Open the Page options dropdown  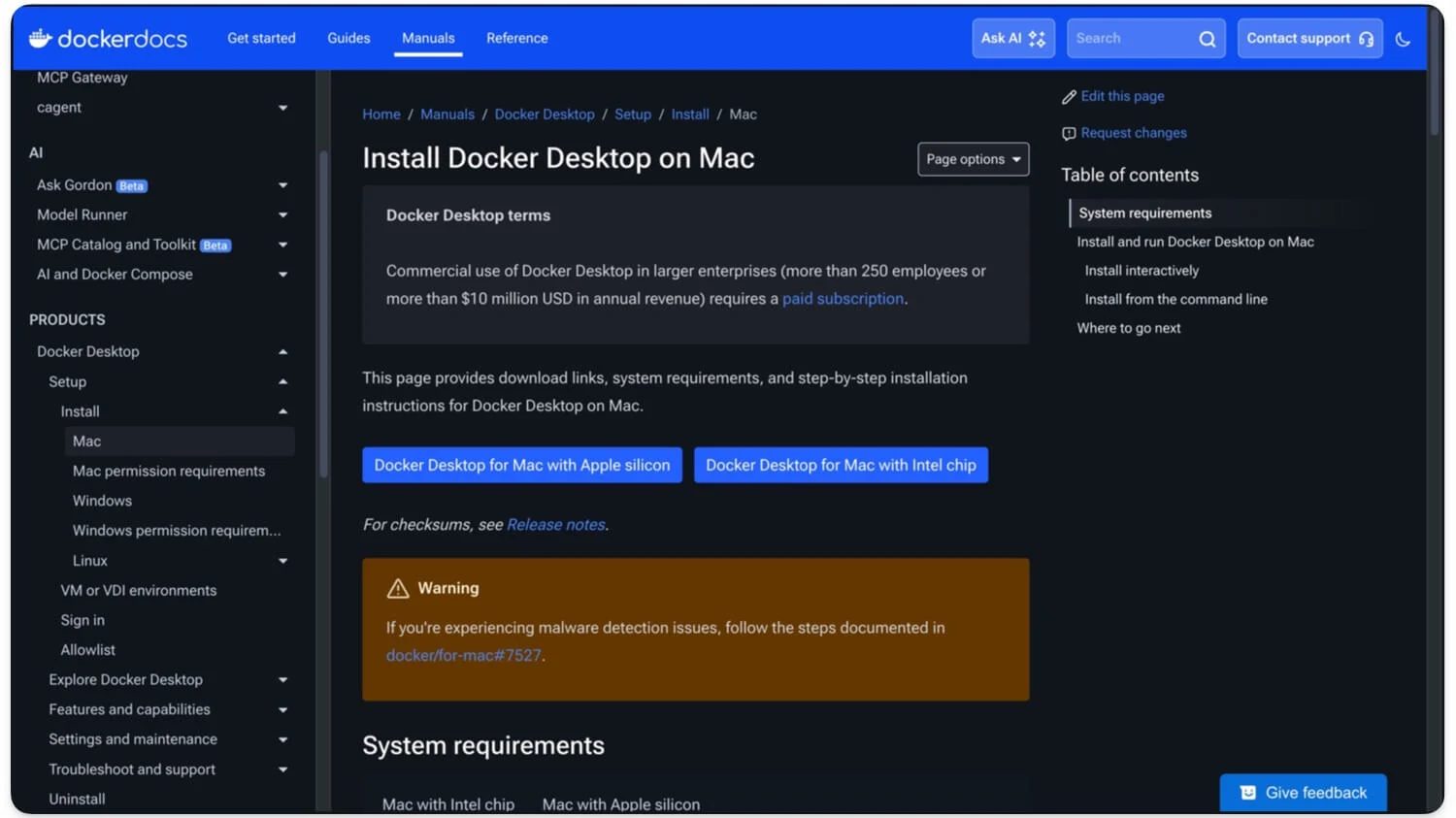click(x=973, y=159)
